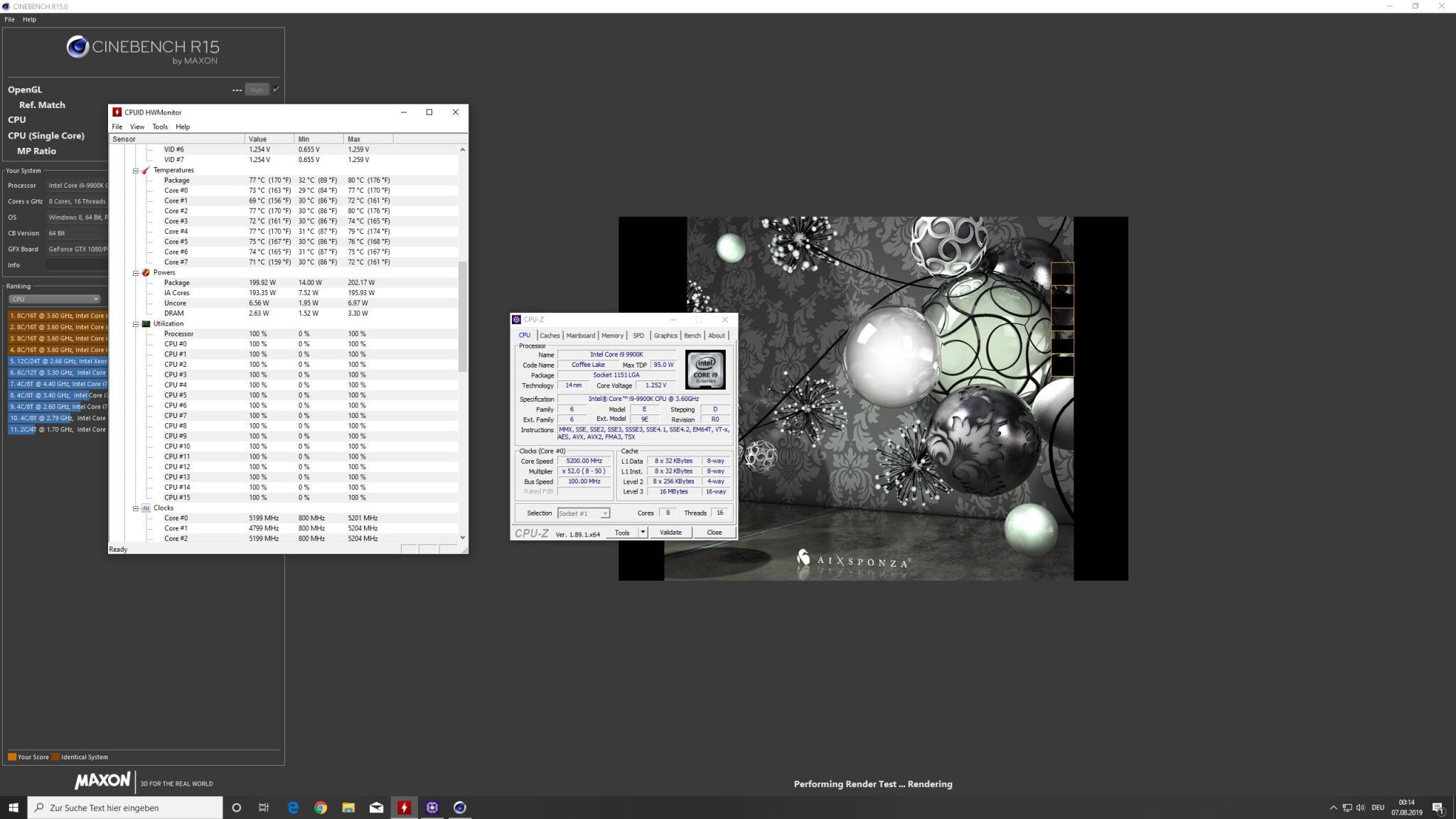This screenshot has height=819, width=1456.
Task: Open the Help menu in HWMonitor
Action: [x=183, y=127]
